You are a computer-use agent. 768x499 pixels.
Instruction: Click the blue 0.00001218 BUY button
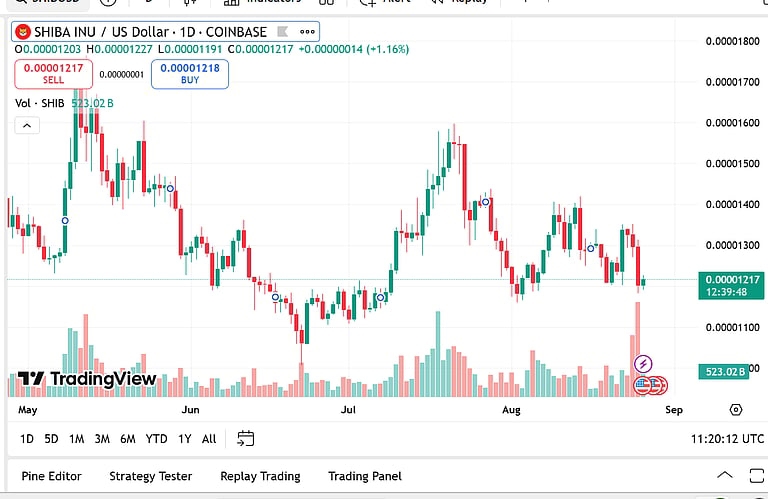click(x=190, y=74)
